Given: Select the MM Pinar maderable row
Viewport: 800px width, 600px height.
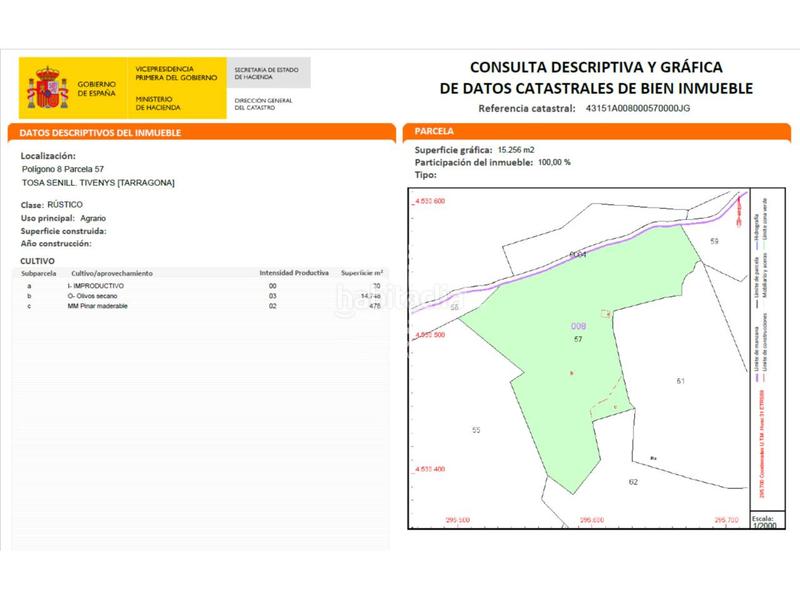Looking at the screenshot, I should click(100, 306).
